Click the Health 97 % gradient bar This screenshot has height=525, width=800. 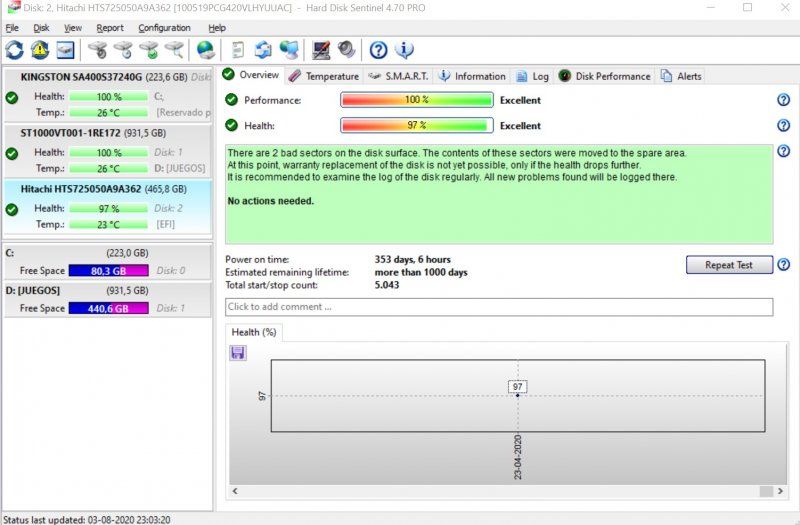[417, 126]
